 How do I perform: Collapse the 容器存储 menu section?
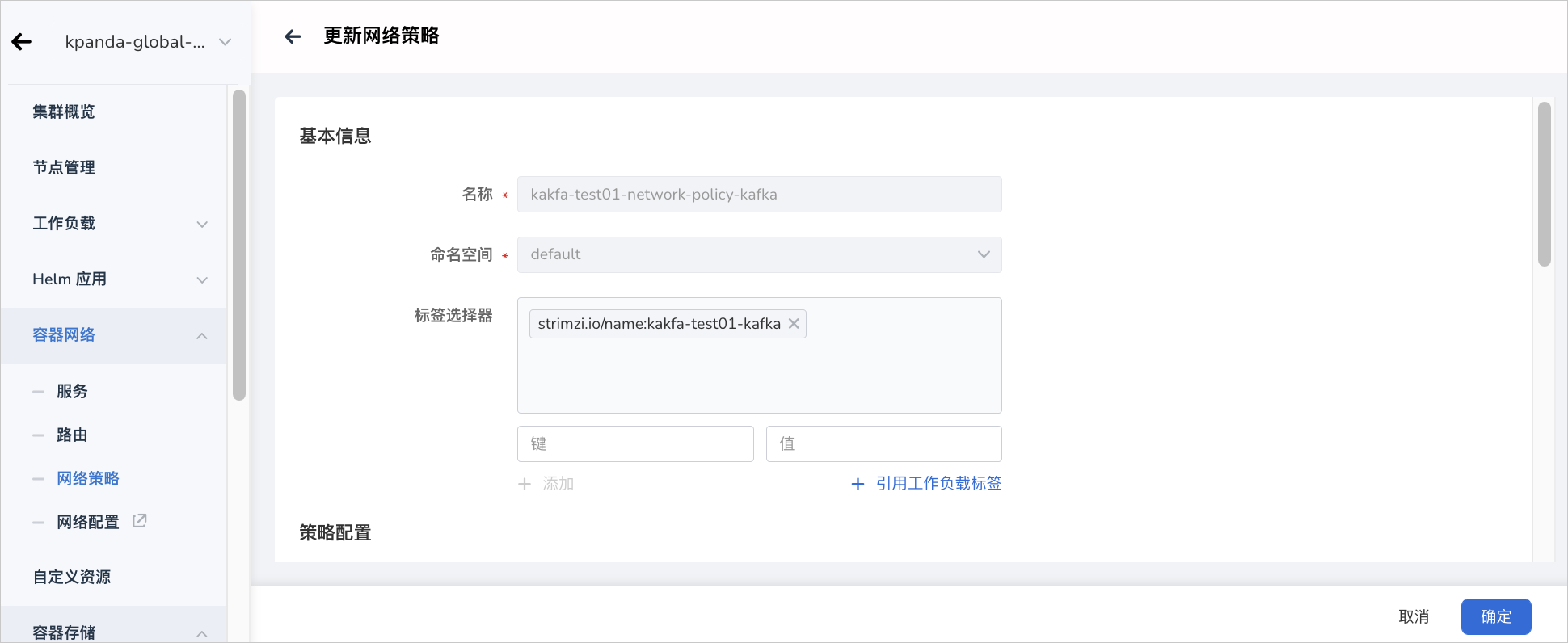113,632
